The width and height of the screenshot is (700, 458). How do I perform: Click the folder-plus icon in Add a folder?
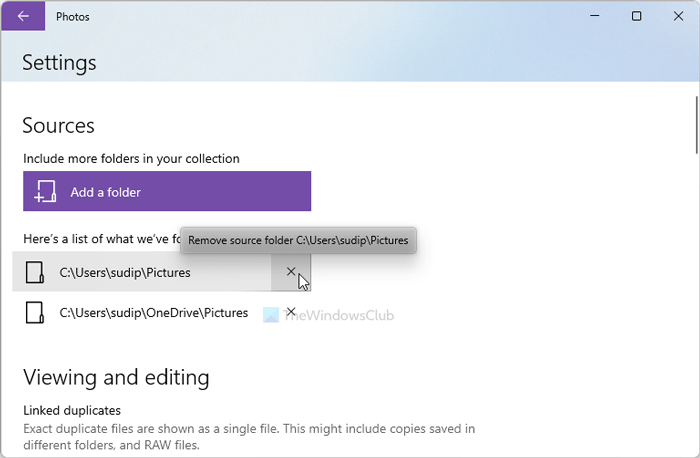[x=44, y=192]
